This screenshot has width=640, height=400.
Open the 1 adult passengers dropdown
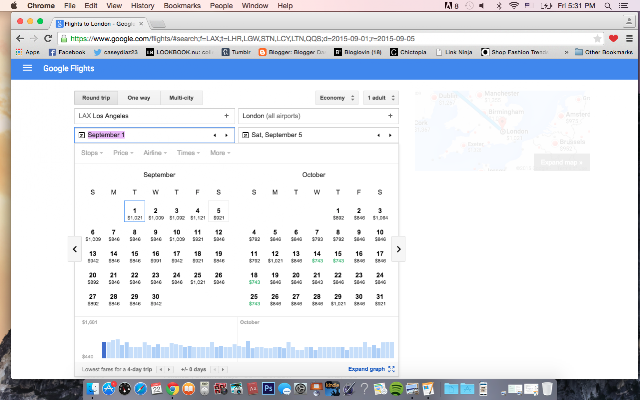click(381, 98)
